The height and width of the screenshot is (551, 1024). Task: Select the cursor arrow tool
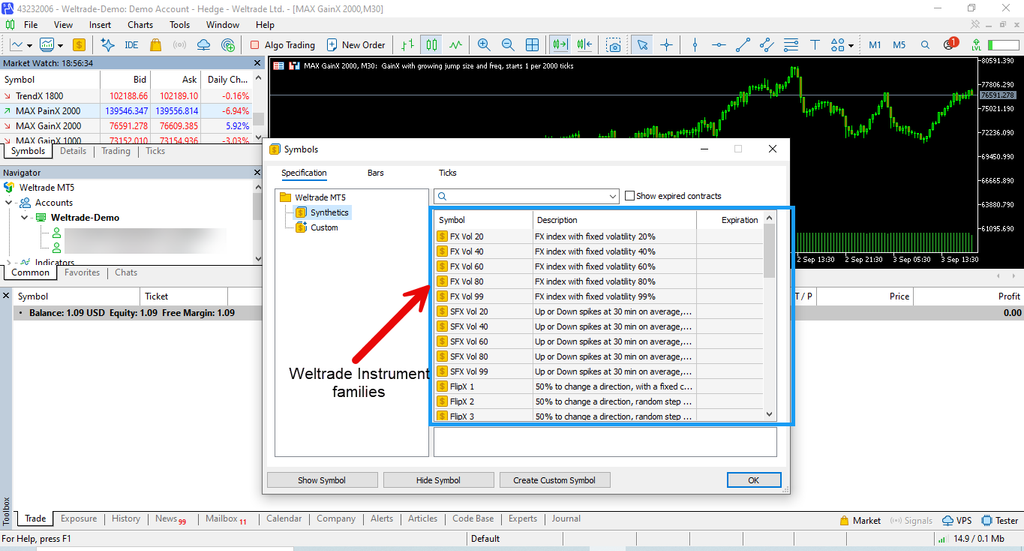click(643, 45)
